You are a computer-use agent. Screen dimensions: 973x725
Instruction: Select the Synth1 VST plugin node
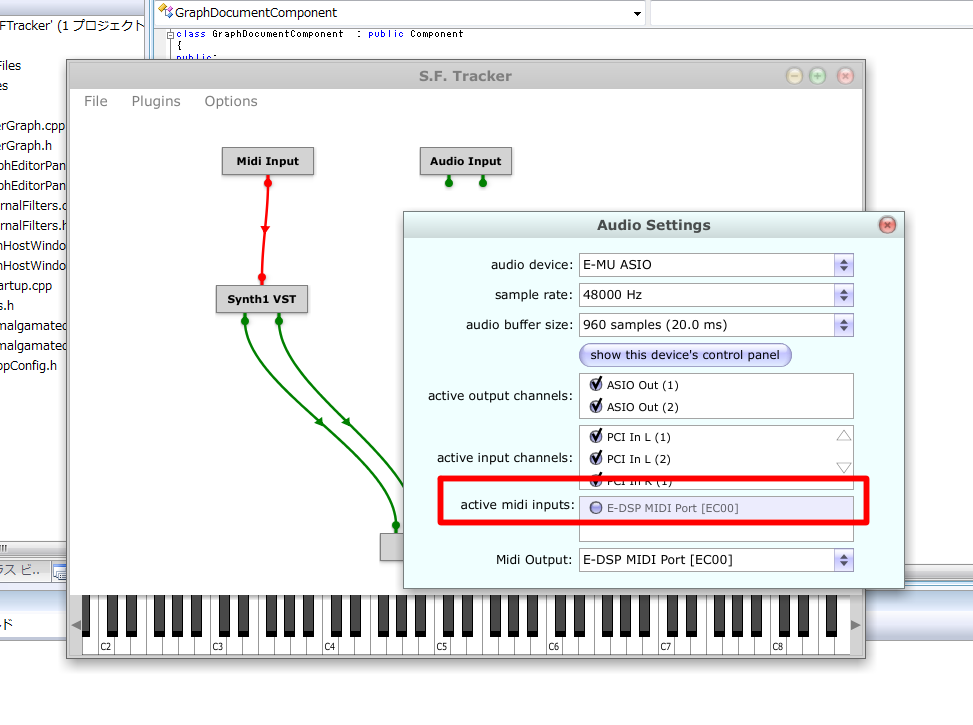261,299
